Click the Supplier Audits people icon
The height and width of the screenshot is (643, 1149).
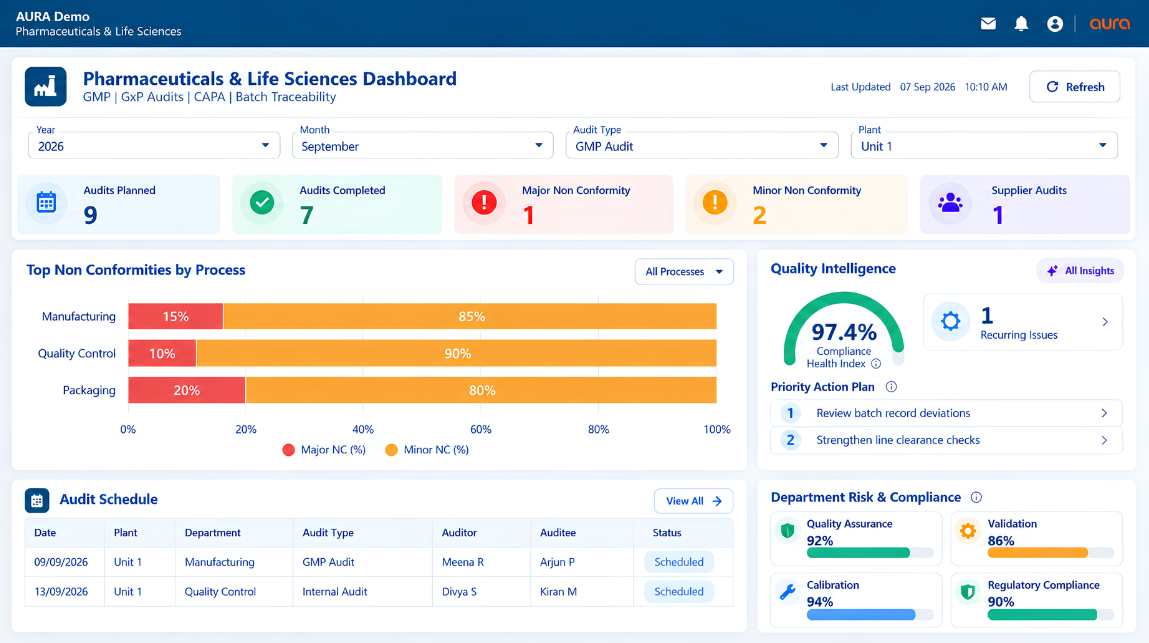coord(950,202)
